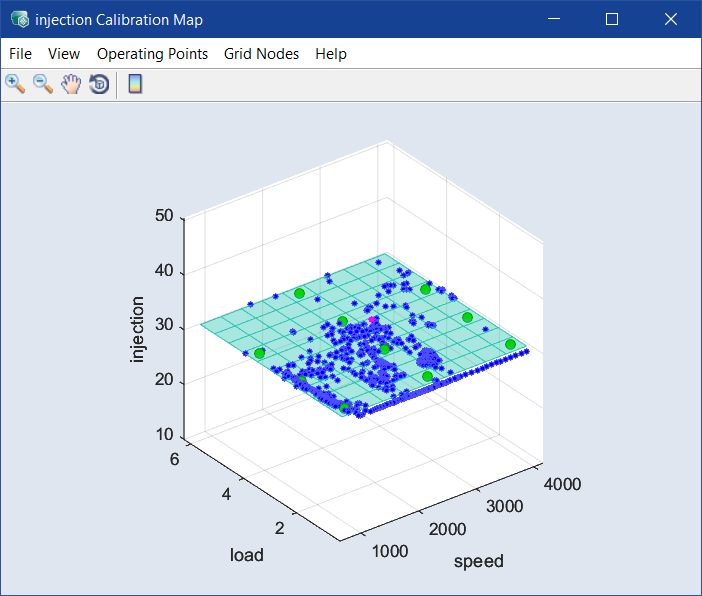The height and width of the screenshot is (596, 702).
Task: Select the Zoom In tool
Action: pyautogui.click(x=15, y=84)
